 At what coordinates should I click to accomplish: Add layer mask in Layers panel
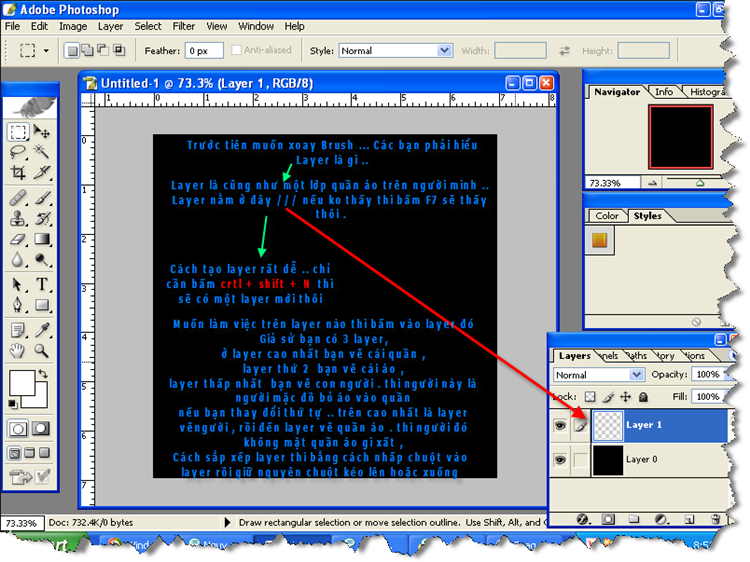[x=608, y=519]
